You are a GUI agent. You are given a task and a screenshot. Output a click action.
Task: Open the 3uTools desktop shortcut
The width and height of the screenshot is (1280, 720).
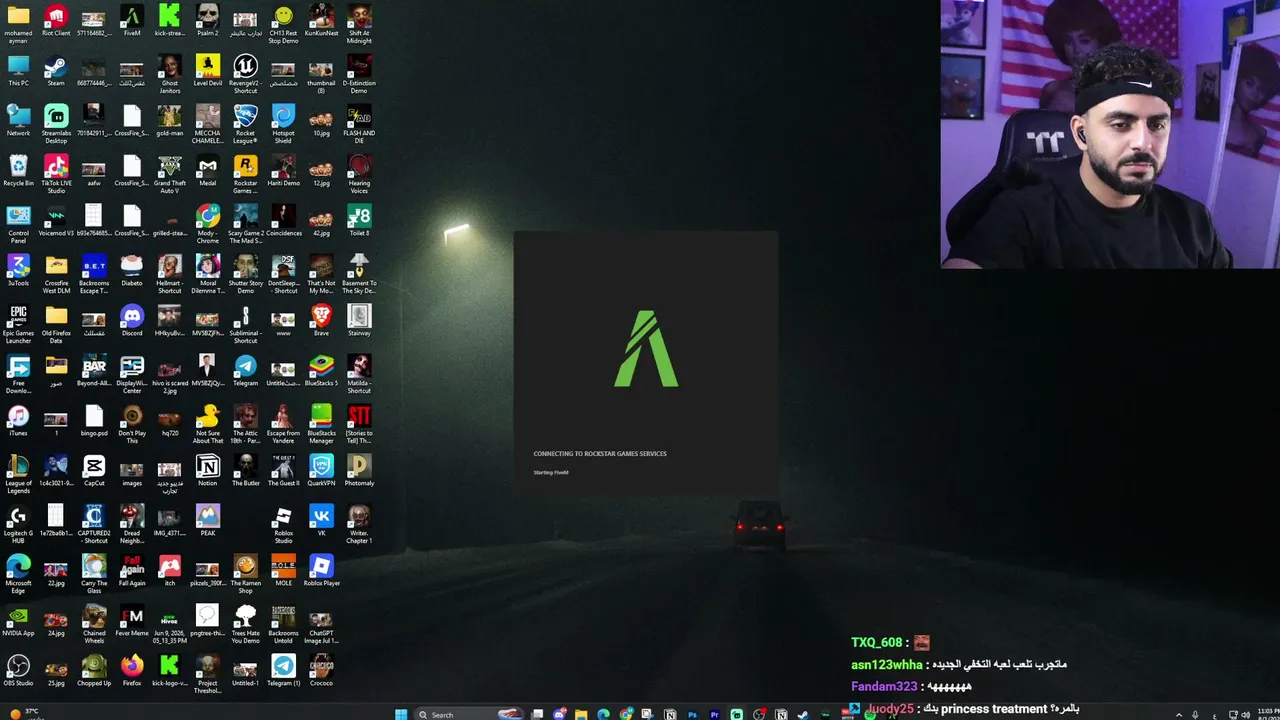tap(18, 271)
